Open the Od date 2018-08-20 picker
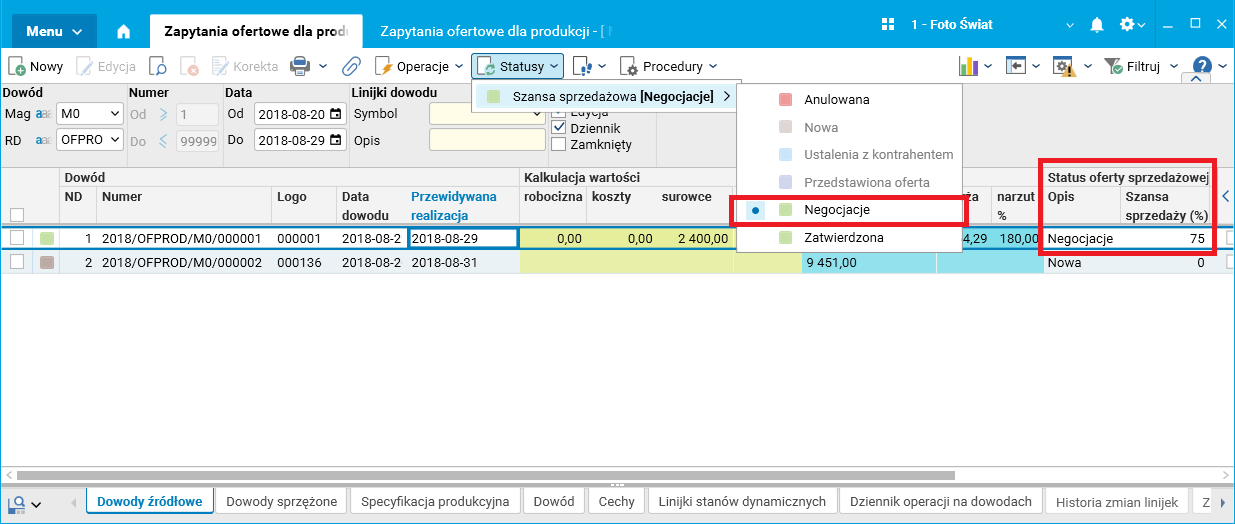 [x=335, y=114]
